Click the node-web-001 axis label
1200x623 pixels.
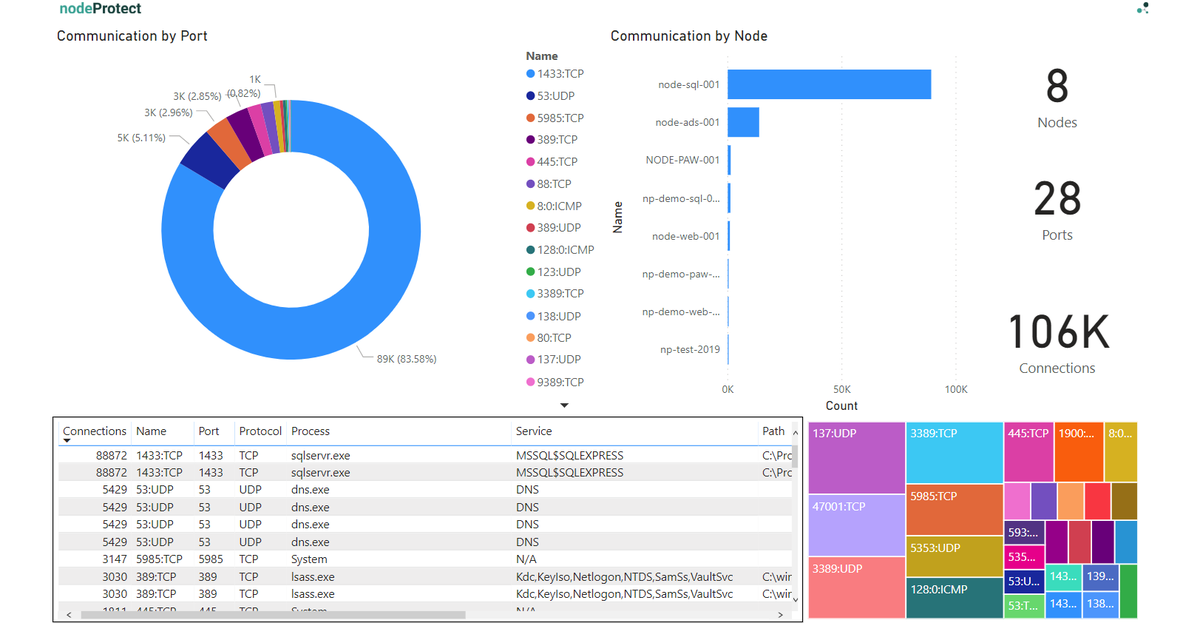pyautogui.click(x=686, y=236)
